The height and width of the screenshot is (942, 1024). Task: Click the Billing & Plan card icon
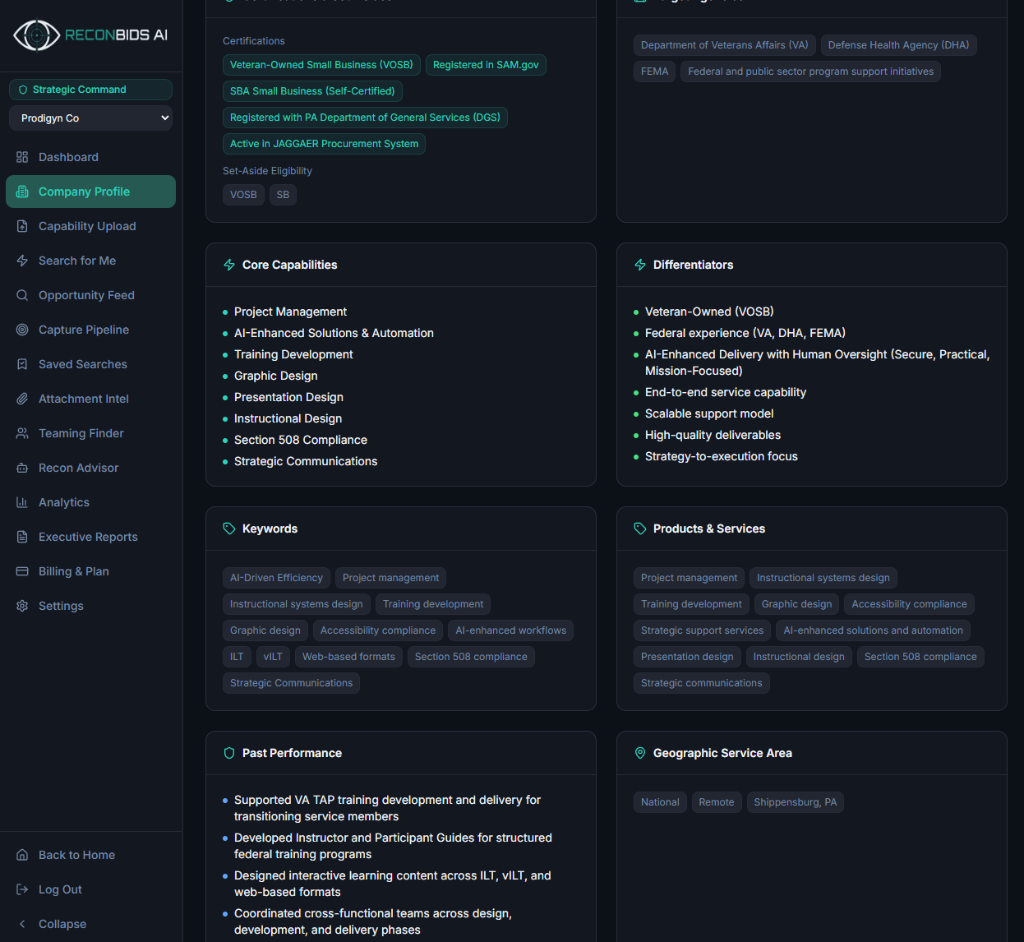(x=22, y=571)
